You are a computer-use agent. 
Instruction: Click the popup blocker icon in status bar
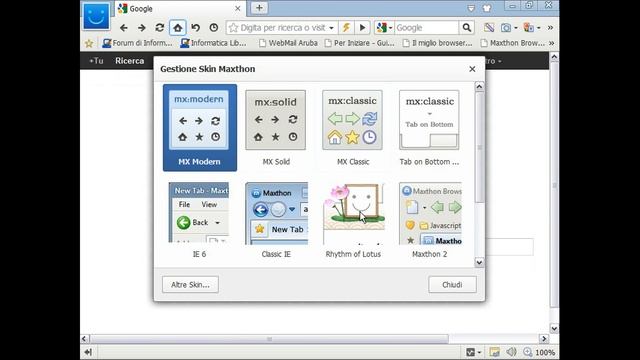tap(494, 352)
